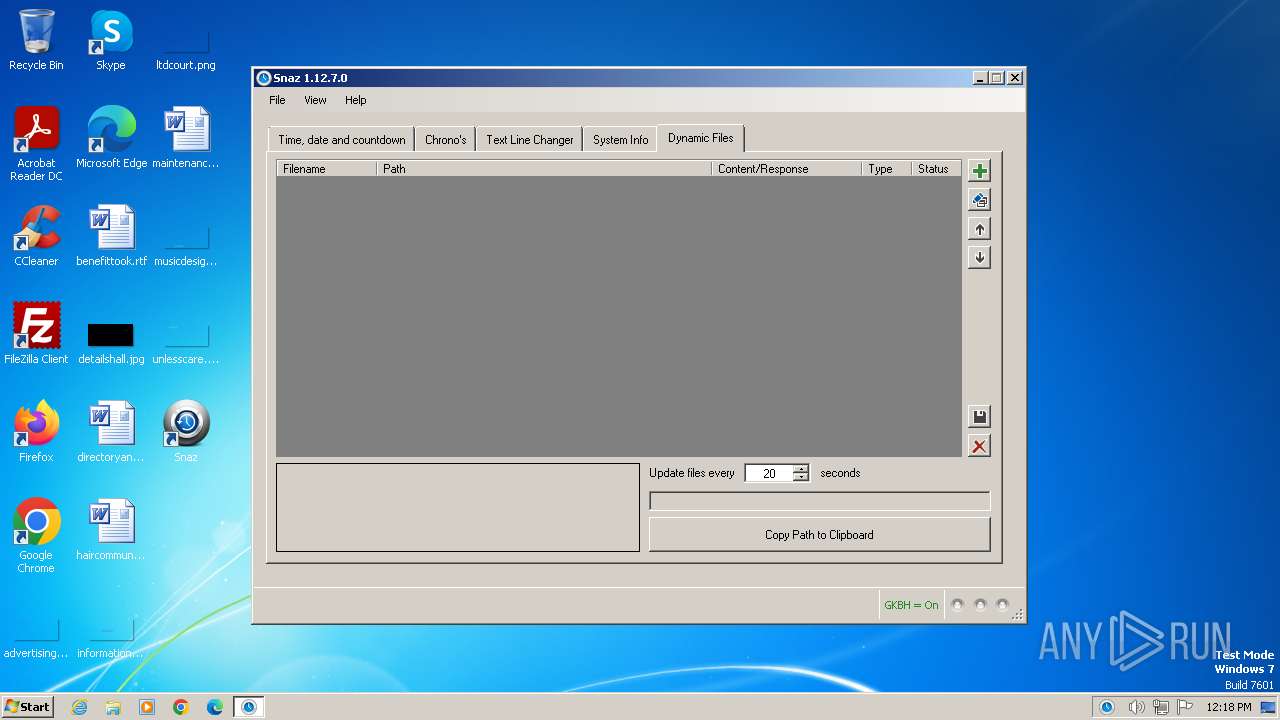Open Internet Explorer in taskbar
Screen dimensions: 1280x720
[79, 707]
